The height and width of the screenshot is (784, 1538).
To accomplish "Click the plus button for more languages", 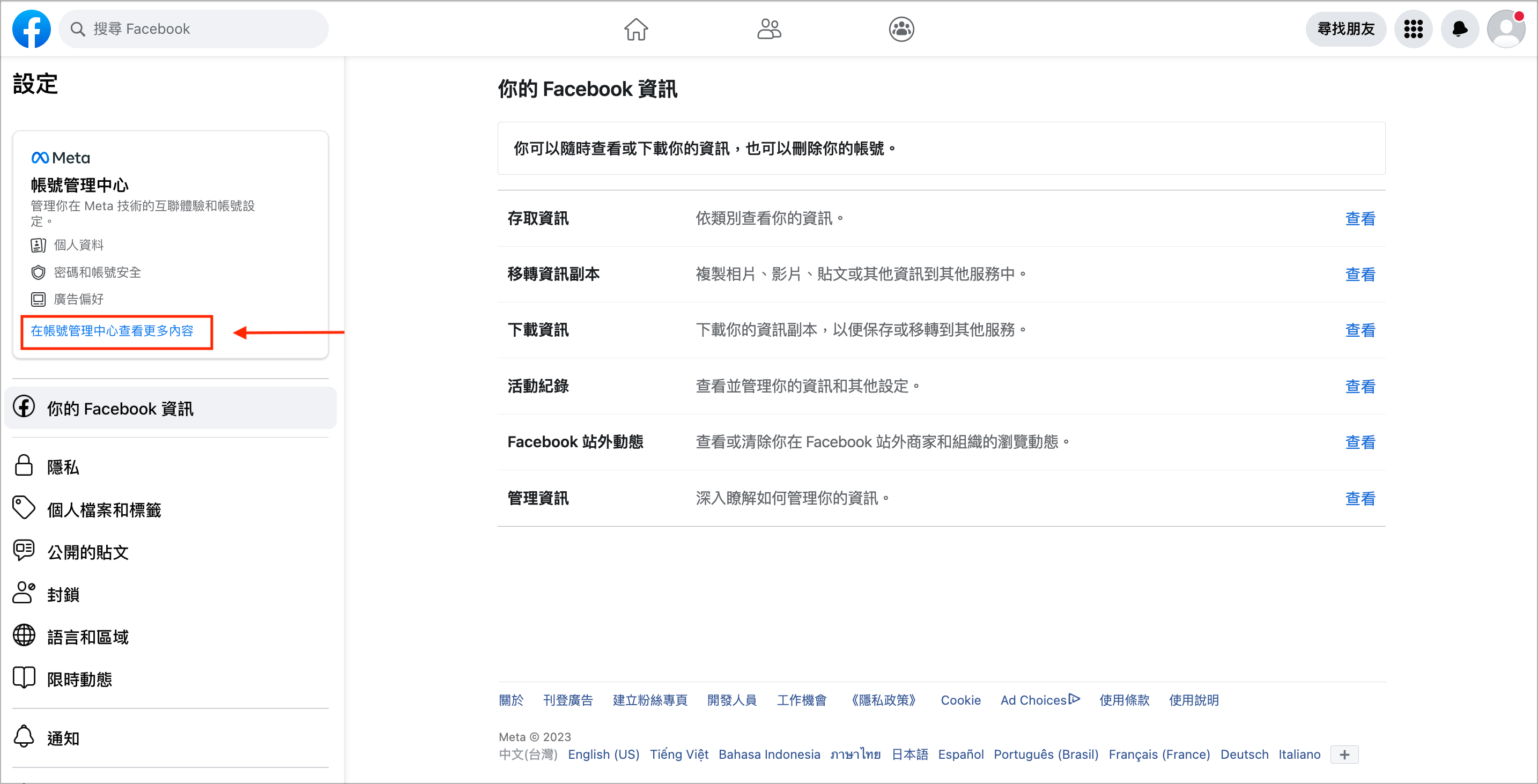I will coord(1344,754).
